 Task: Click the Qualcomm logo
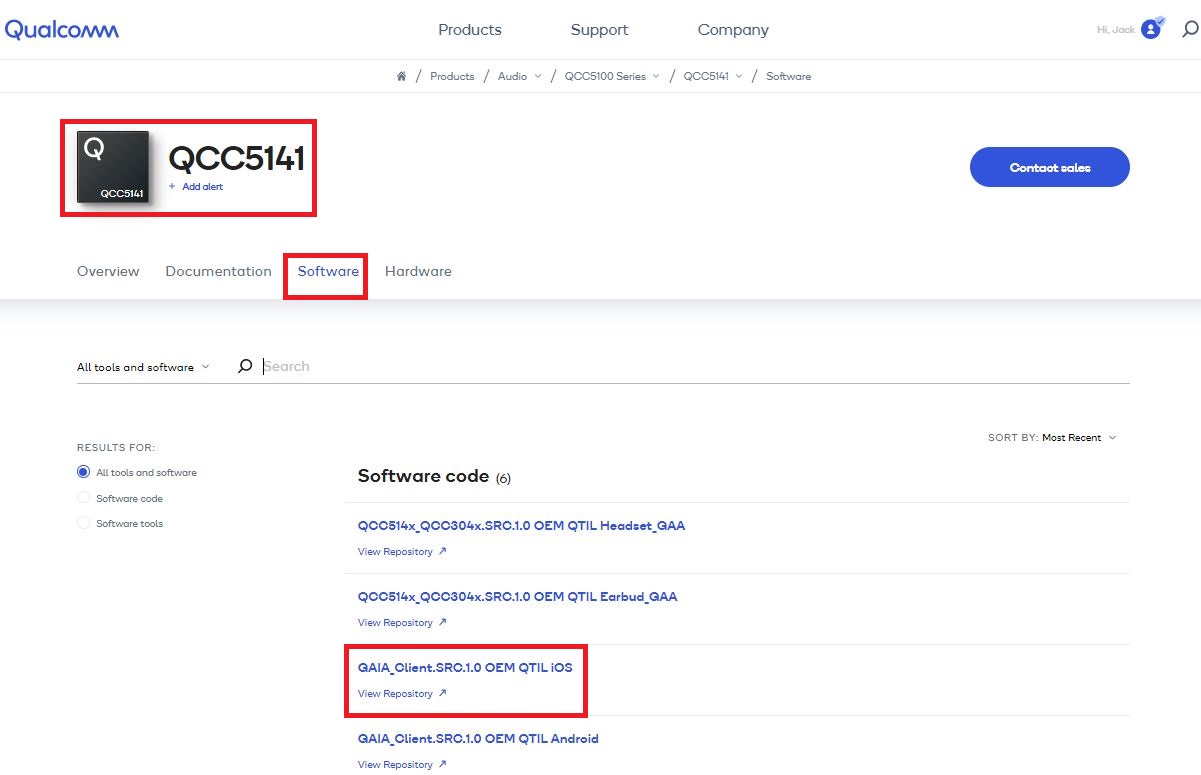pos(62,30)
